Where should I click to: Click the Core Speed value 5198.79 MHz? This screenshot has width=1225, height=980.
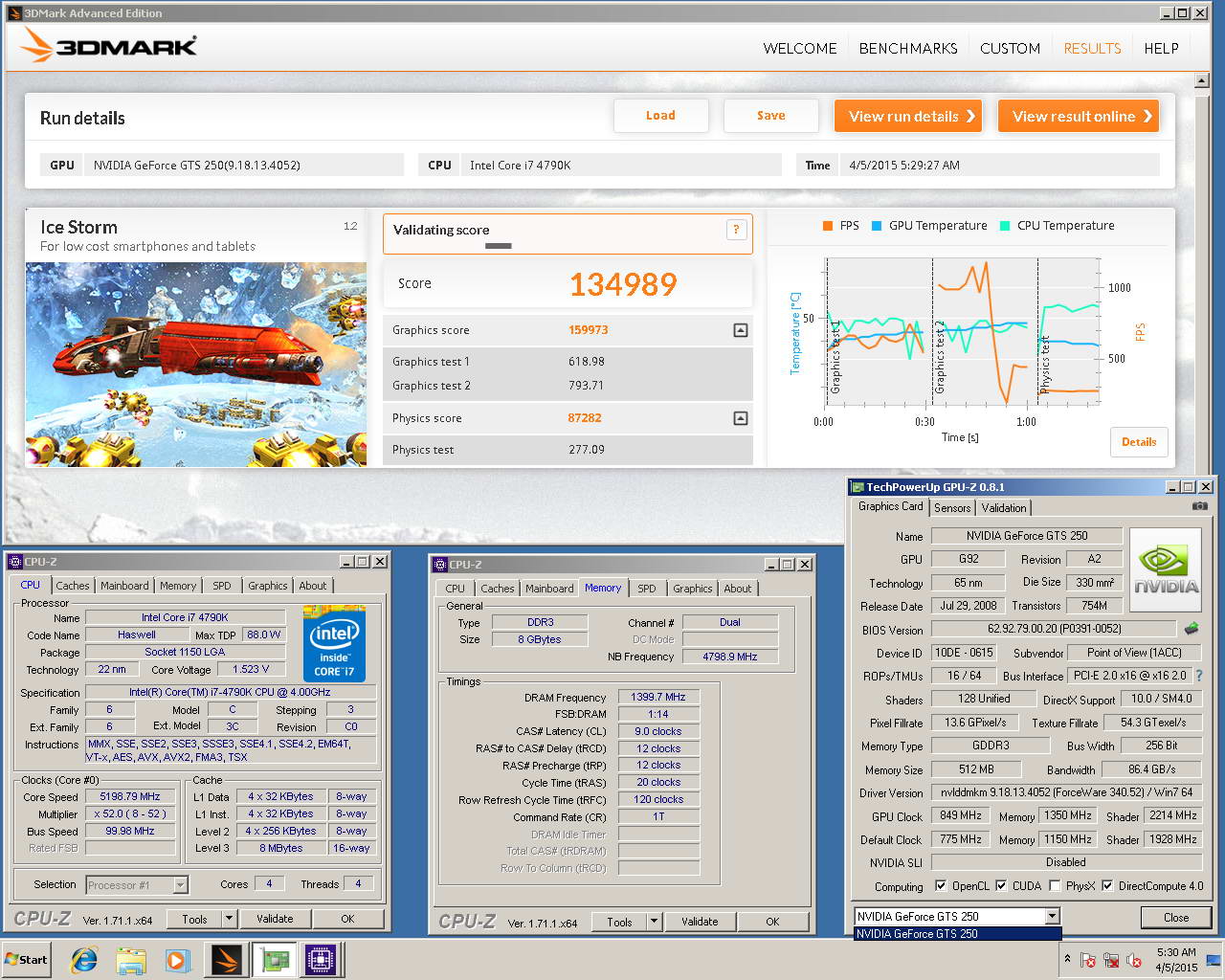click(130, 796)
